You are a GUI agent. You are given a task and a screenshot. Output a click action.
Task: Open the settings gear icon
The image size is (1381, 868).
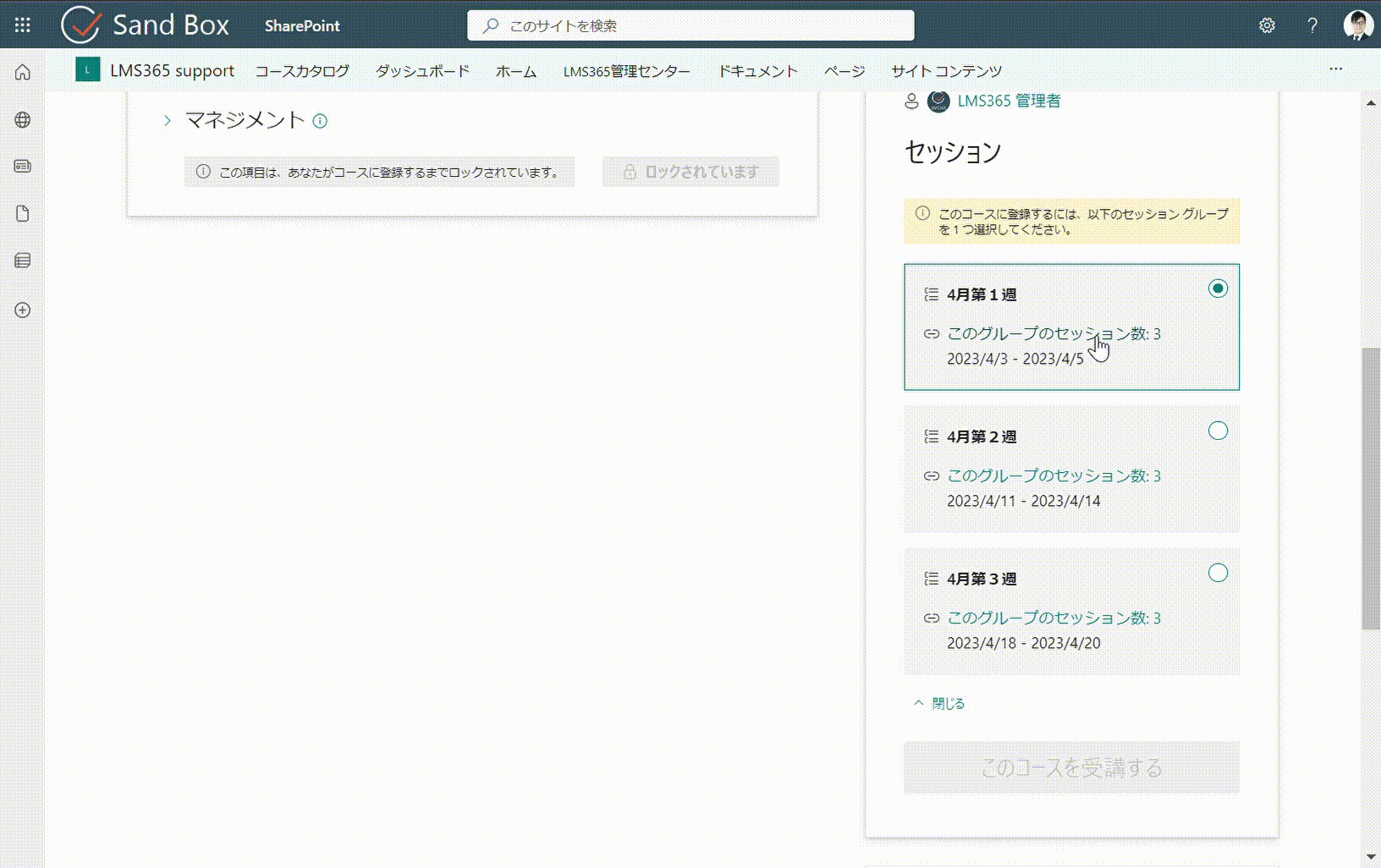coord(1267,25)
